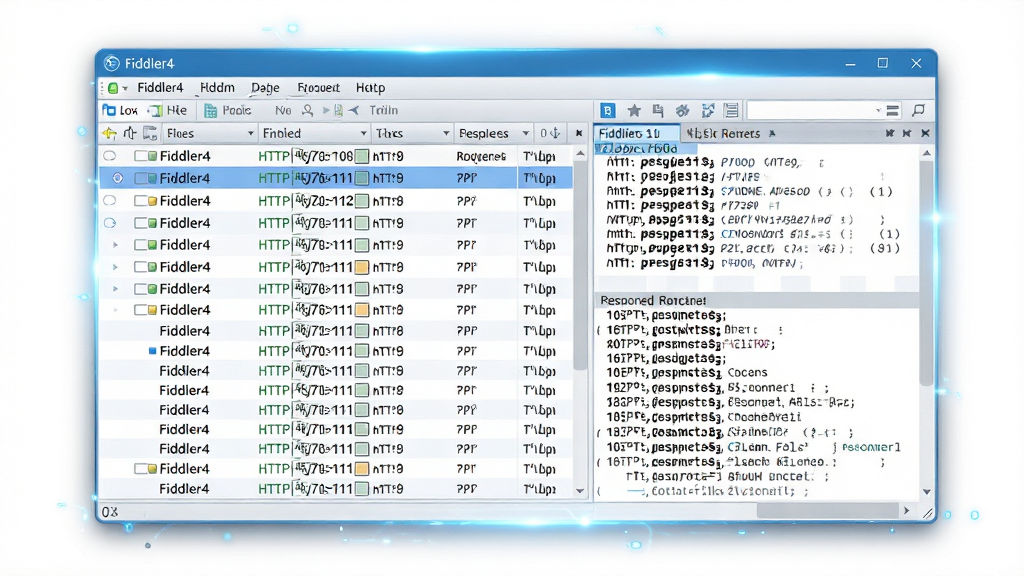Click the copy icon left of Floes header
The image size is (1024, 576).
150,133
